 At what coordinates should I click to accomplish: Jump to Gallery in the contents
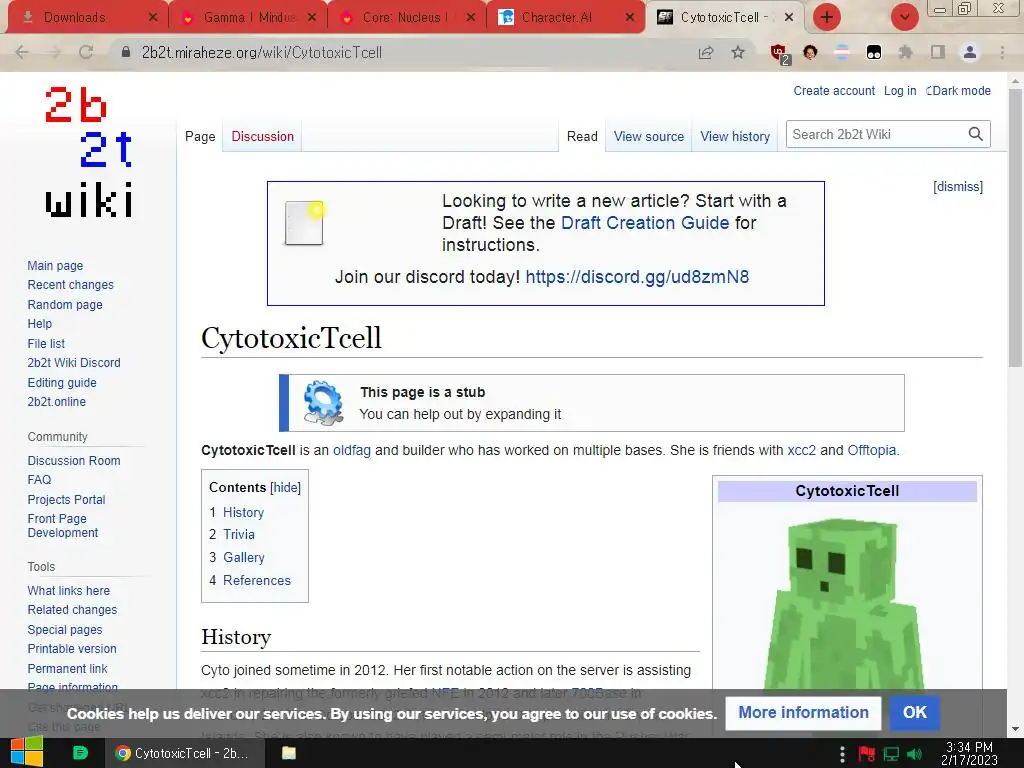(x=244, y=558)
